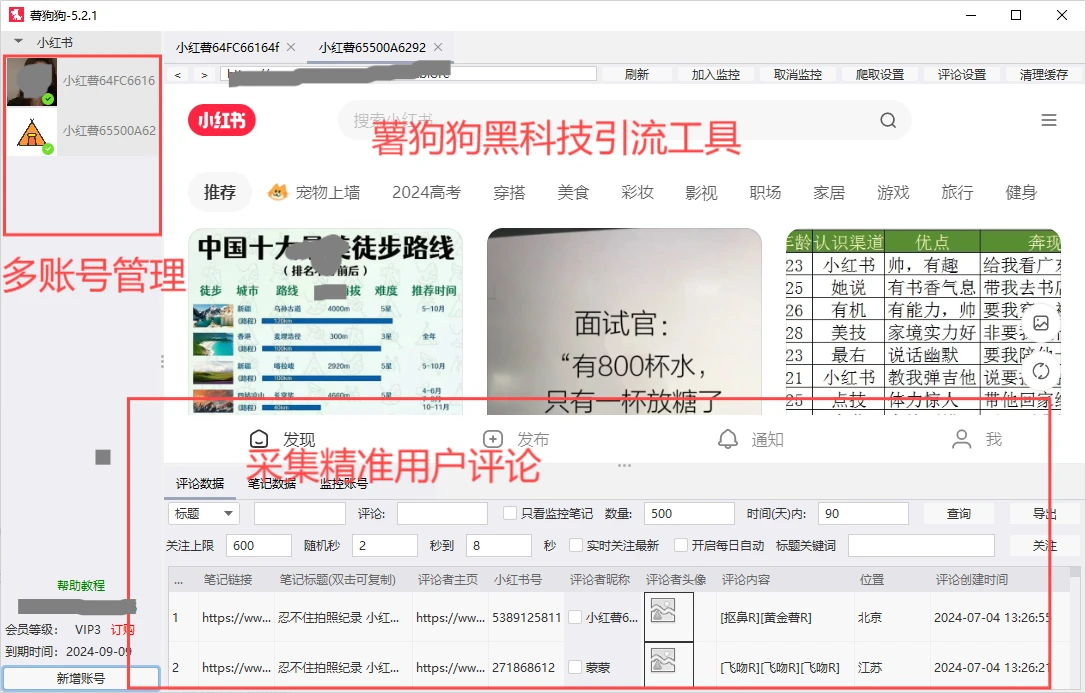
Task: Select account 小红薯64FC6616 in the sidebar
Action: click(82, 81)
